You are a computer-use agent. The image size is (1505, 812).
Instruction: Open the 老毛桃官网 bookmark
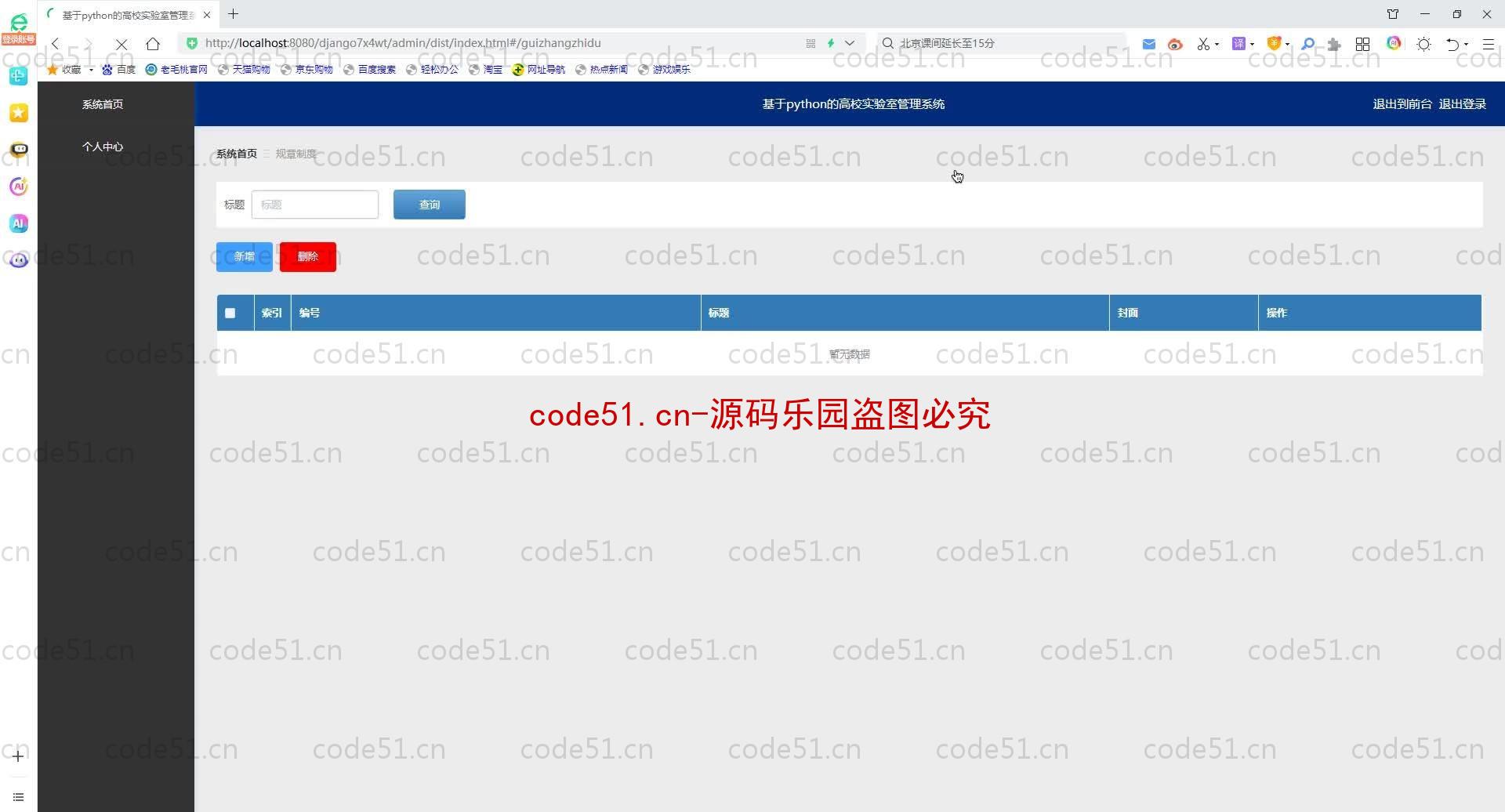click(x=176, y=69)
